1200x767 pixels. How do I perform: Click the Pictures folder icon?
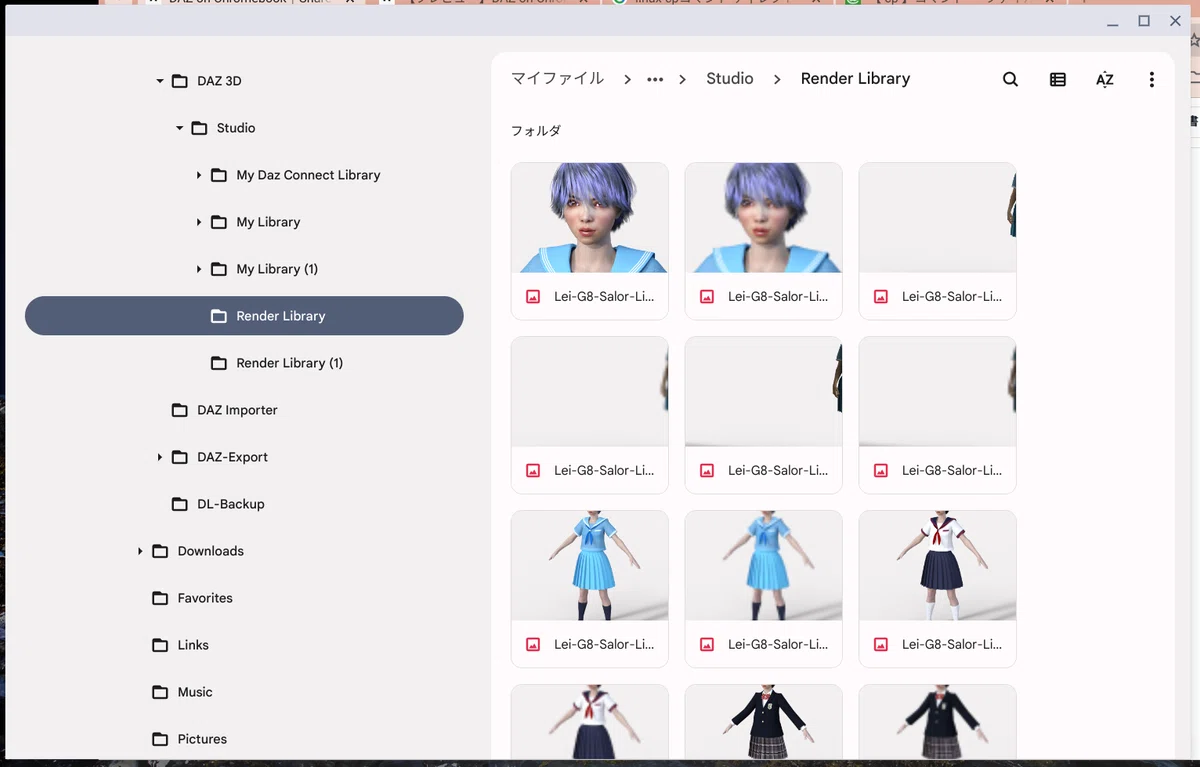160,739
